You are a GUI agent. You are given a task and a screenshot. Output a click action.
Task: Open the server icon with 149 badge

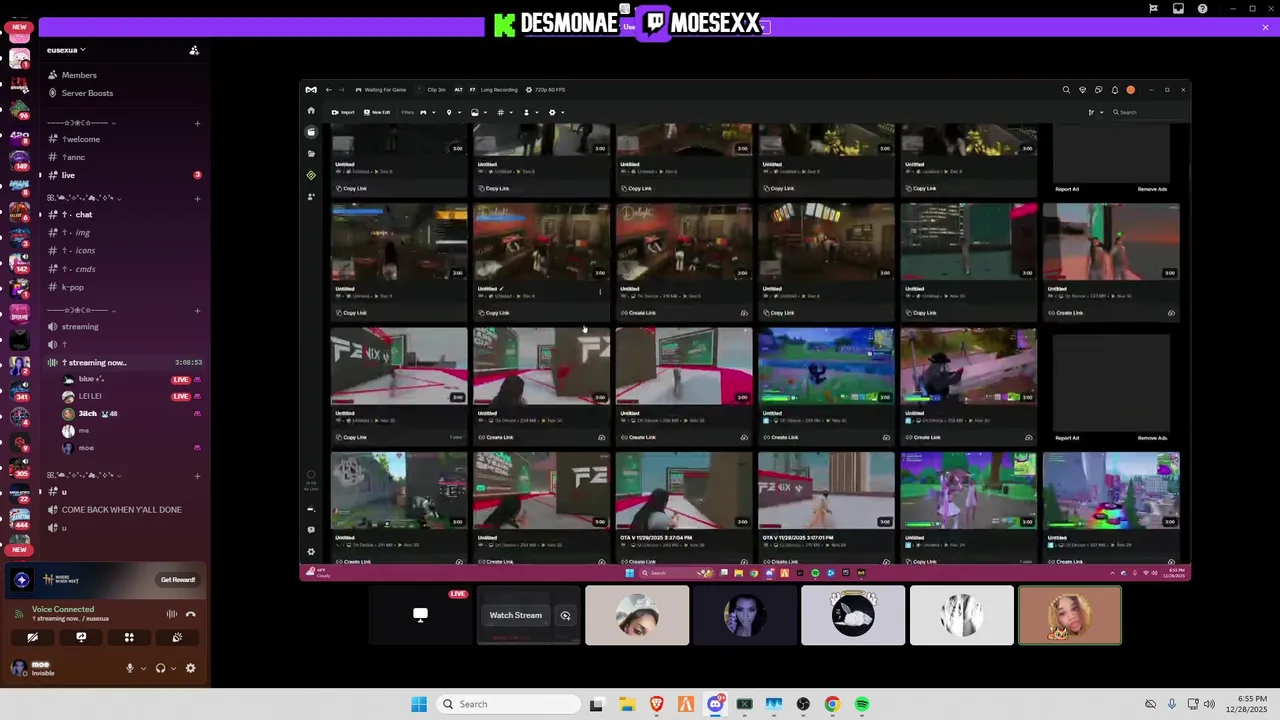(19, 159)
